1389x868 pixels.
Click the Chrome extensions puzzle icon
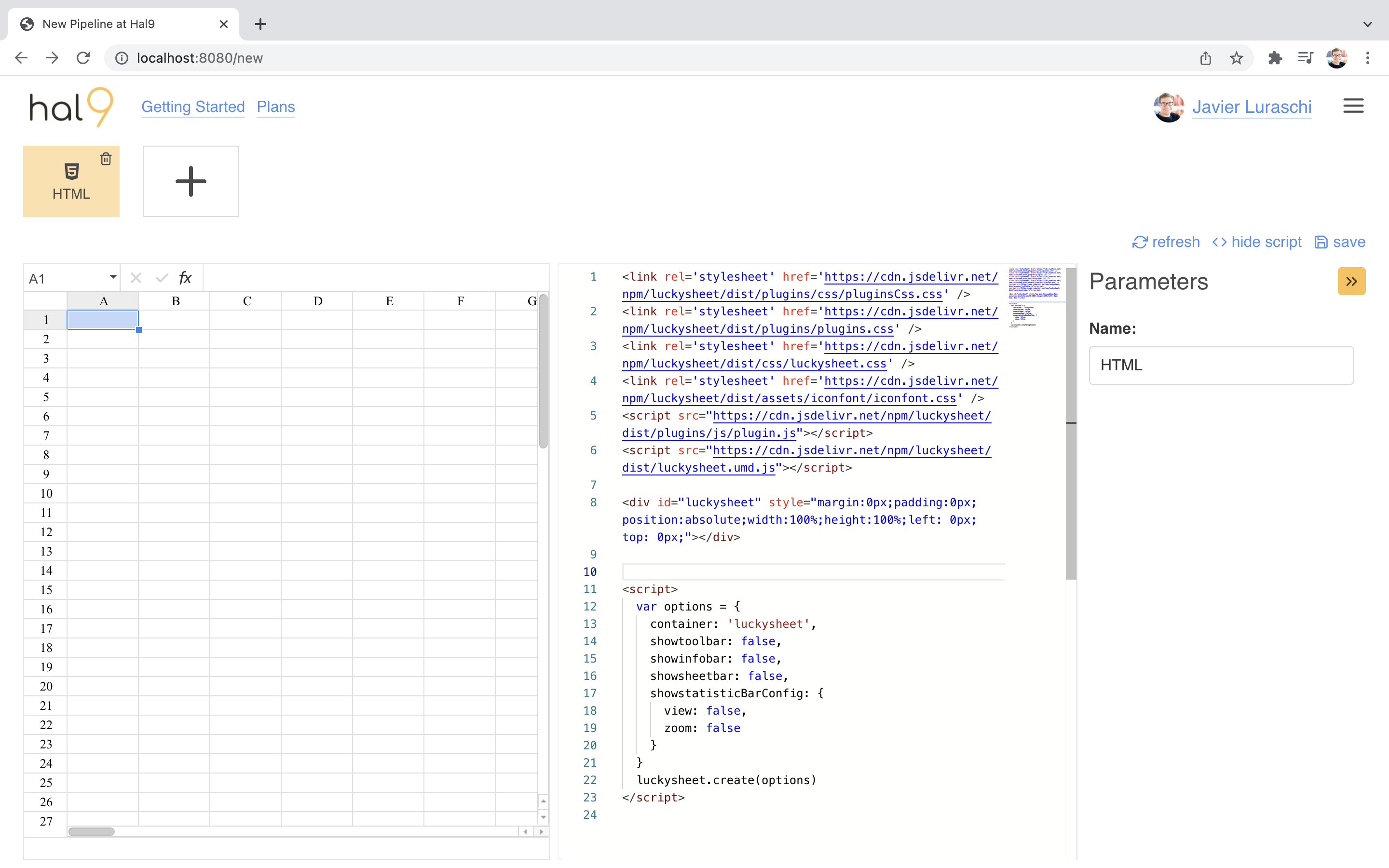pos(1275,58)
